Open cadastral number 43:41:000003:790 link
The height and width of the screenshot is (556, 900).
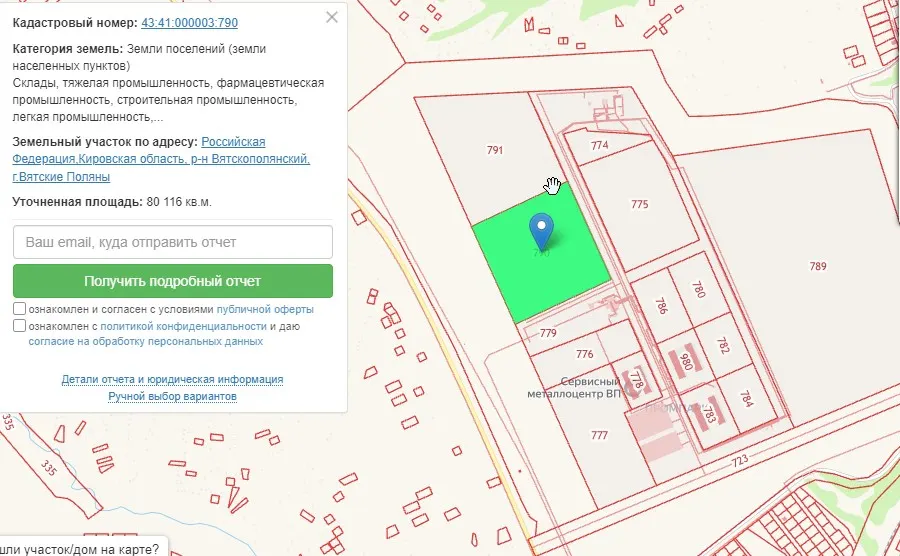(x=189, y=23)
